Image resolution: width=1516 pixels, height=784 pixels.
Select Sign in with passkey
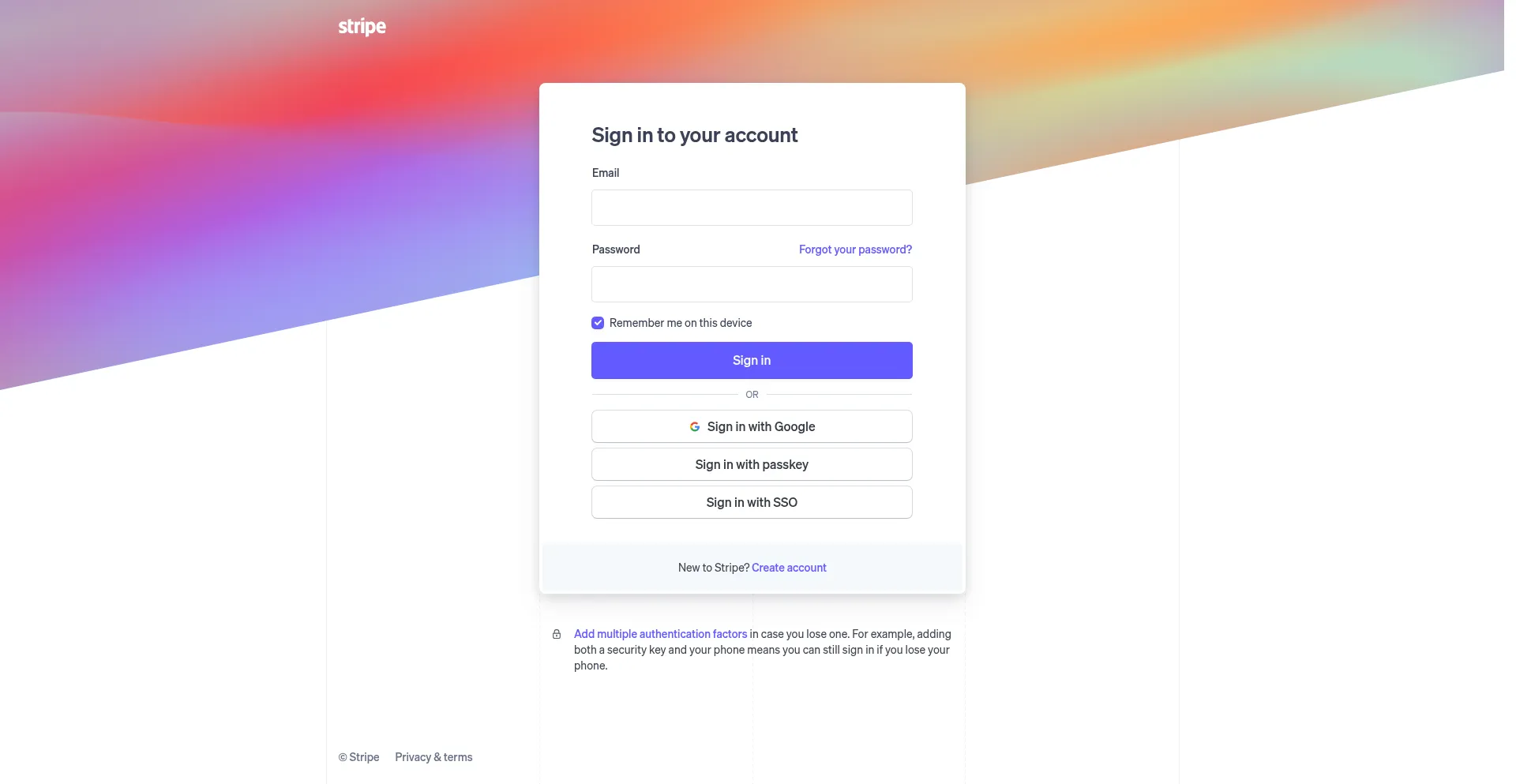click(x=752, y=464)
